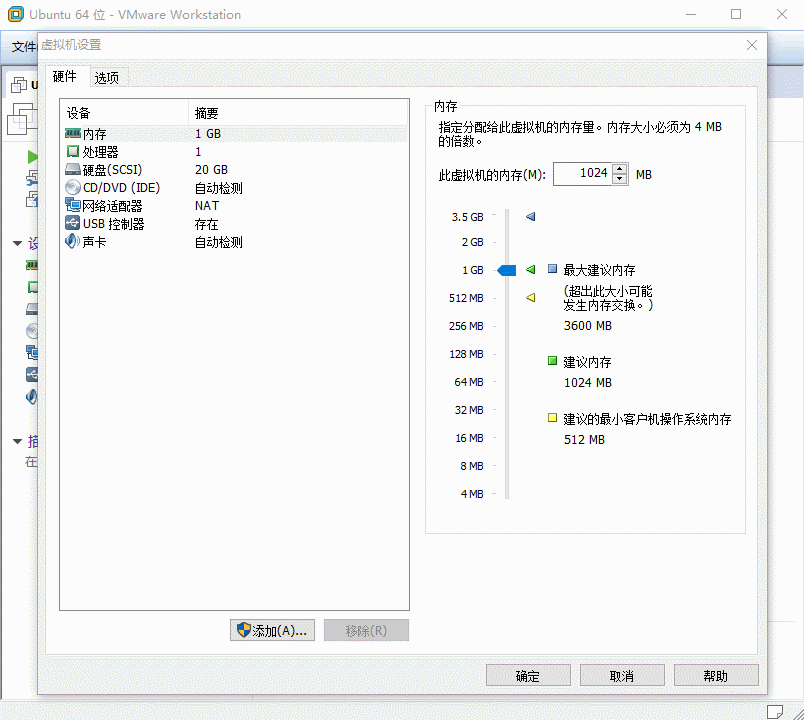
Task: Confirm settings with the 确定 button
Action: pos(527,676)
